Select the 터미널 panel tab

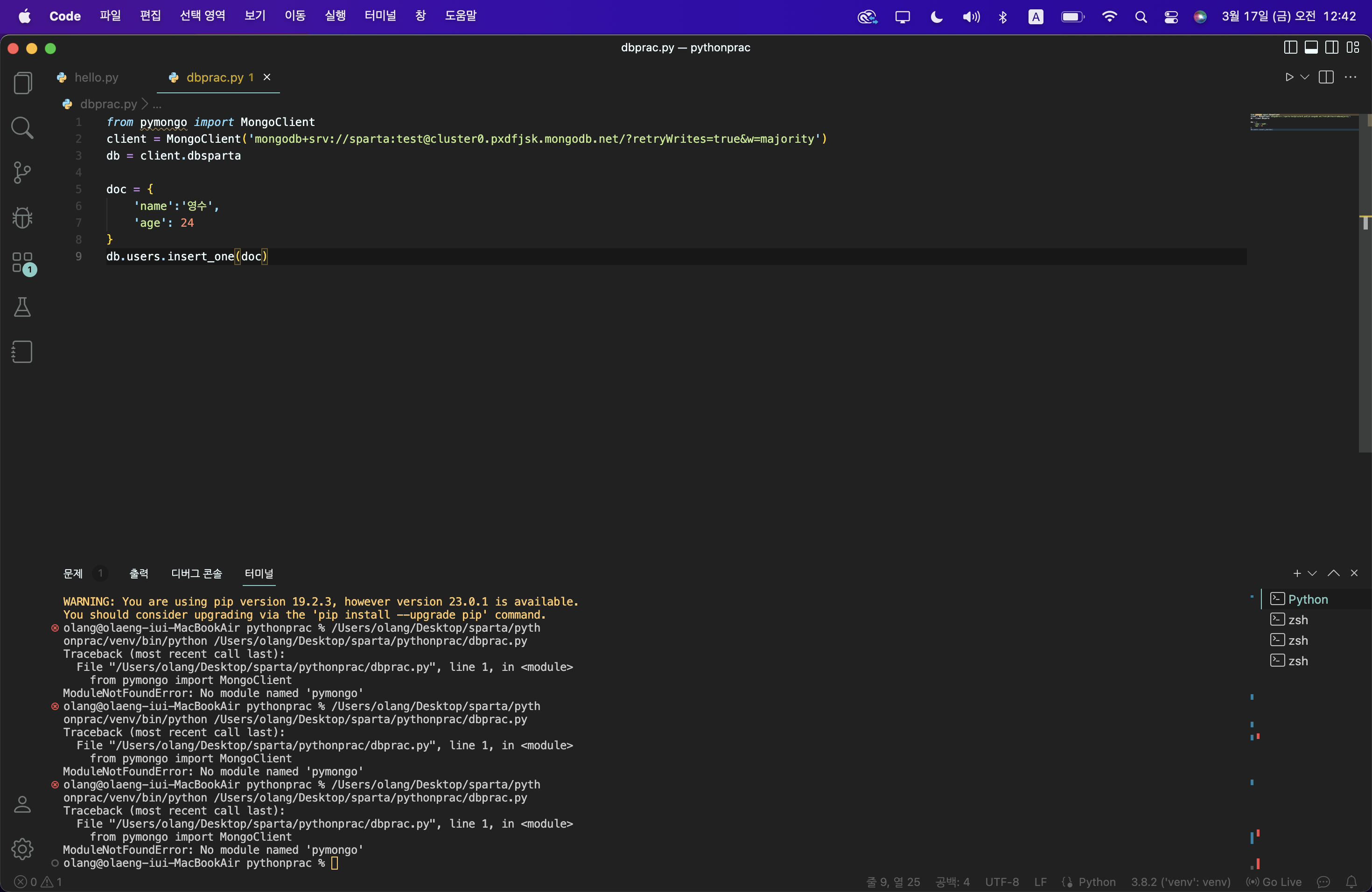(x=259, y=573)
